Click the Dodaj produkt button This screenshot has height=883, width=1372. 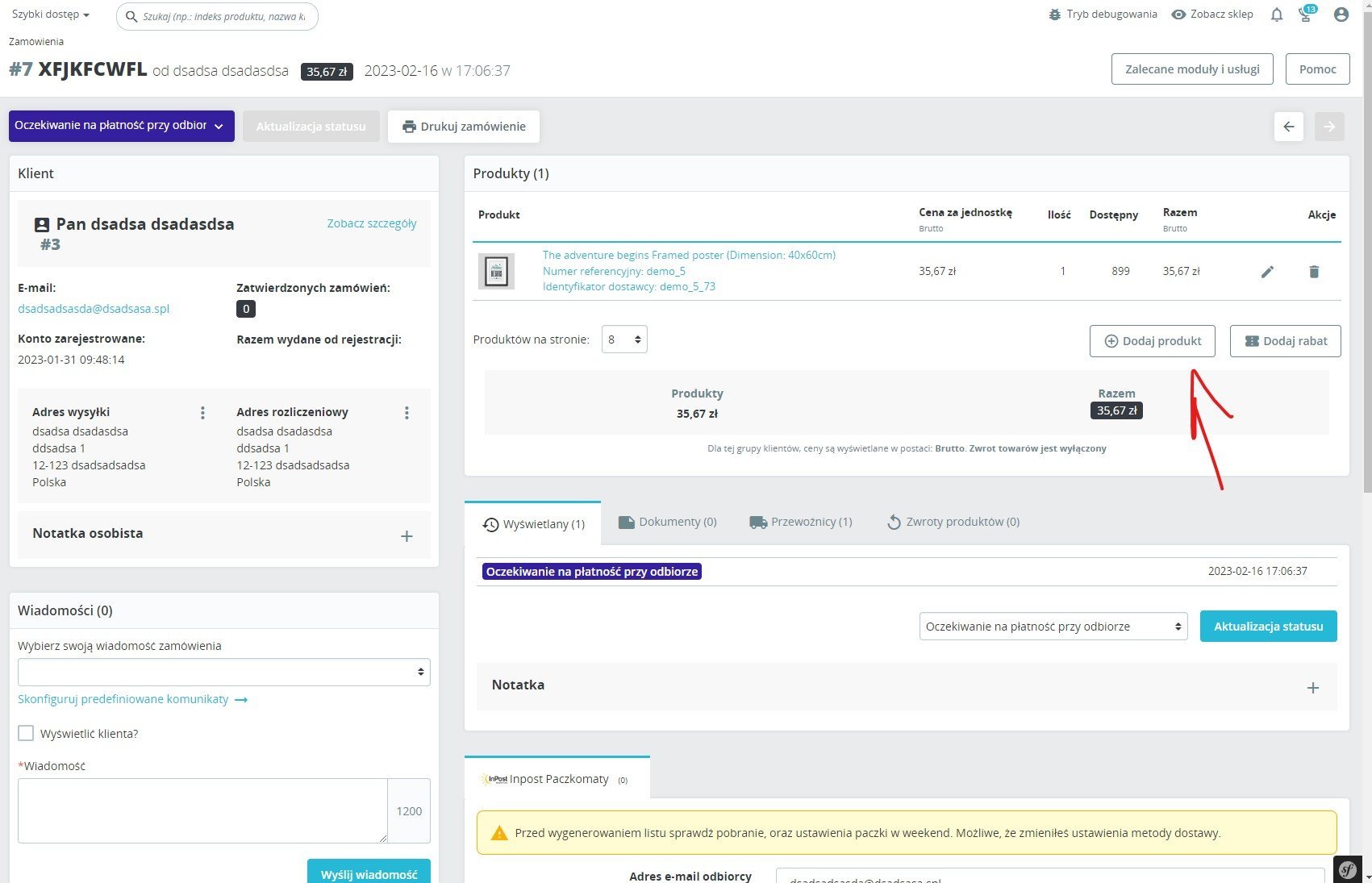point(1153,341)
